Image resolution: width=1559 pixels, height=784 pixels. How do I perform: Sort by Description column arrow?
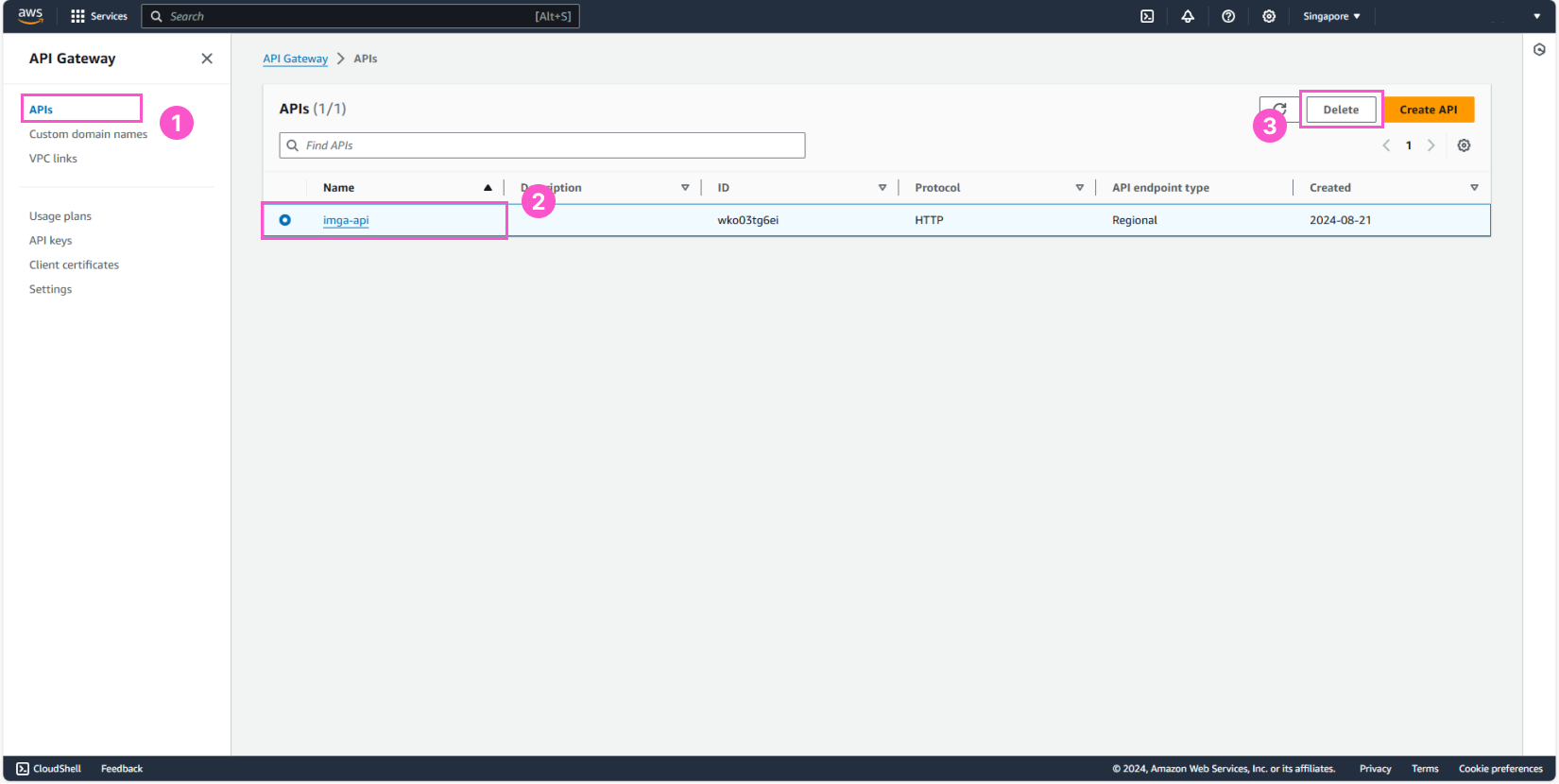click(685, 188)
